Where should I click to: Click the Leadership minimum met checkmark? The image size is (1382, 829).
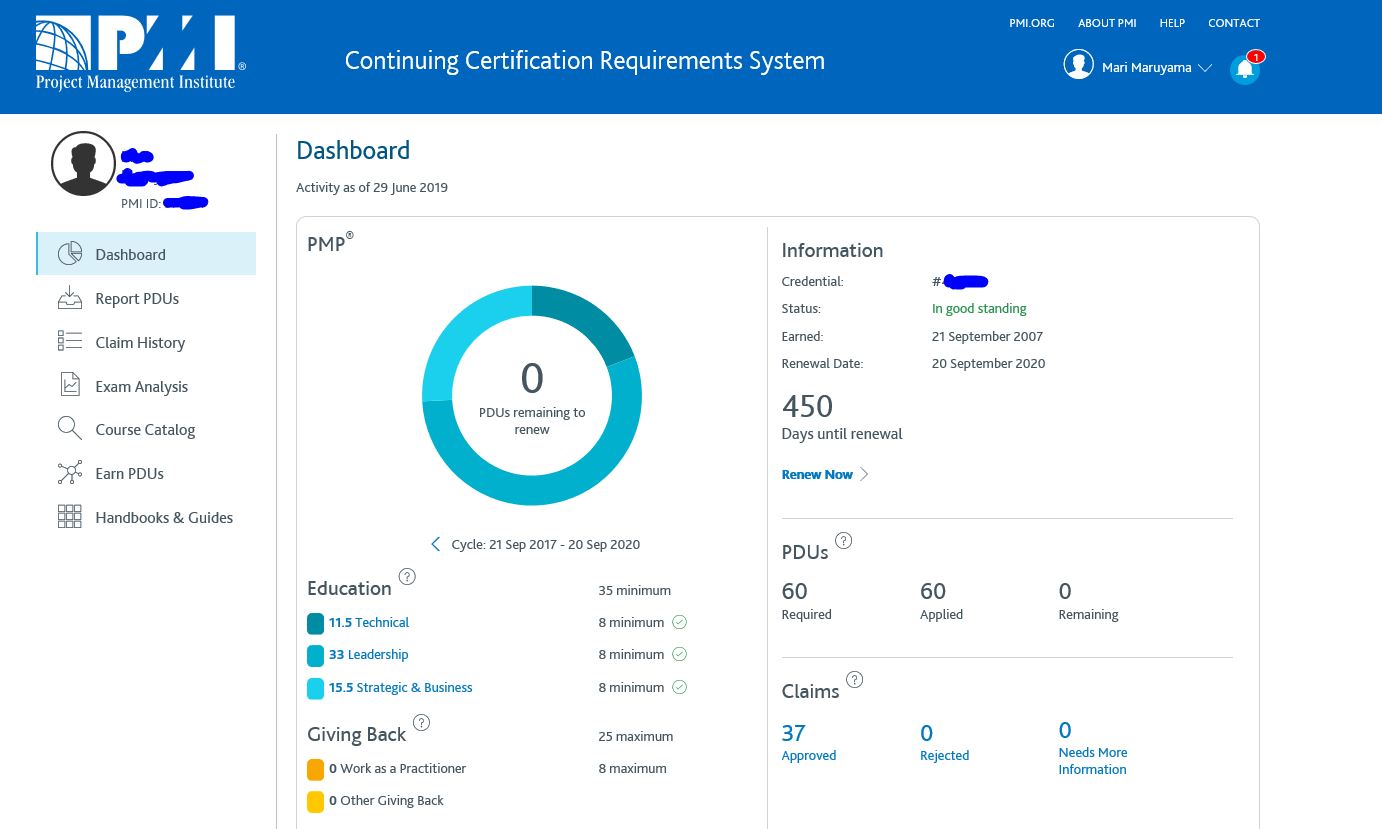[x=680, y=654]
